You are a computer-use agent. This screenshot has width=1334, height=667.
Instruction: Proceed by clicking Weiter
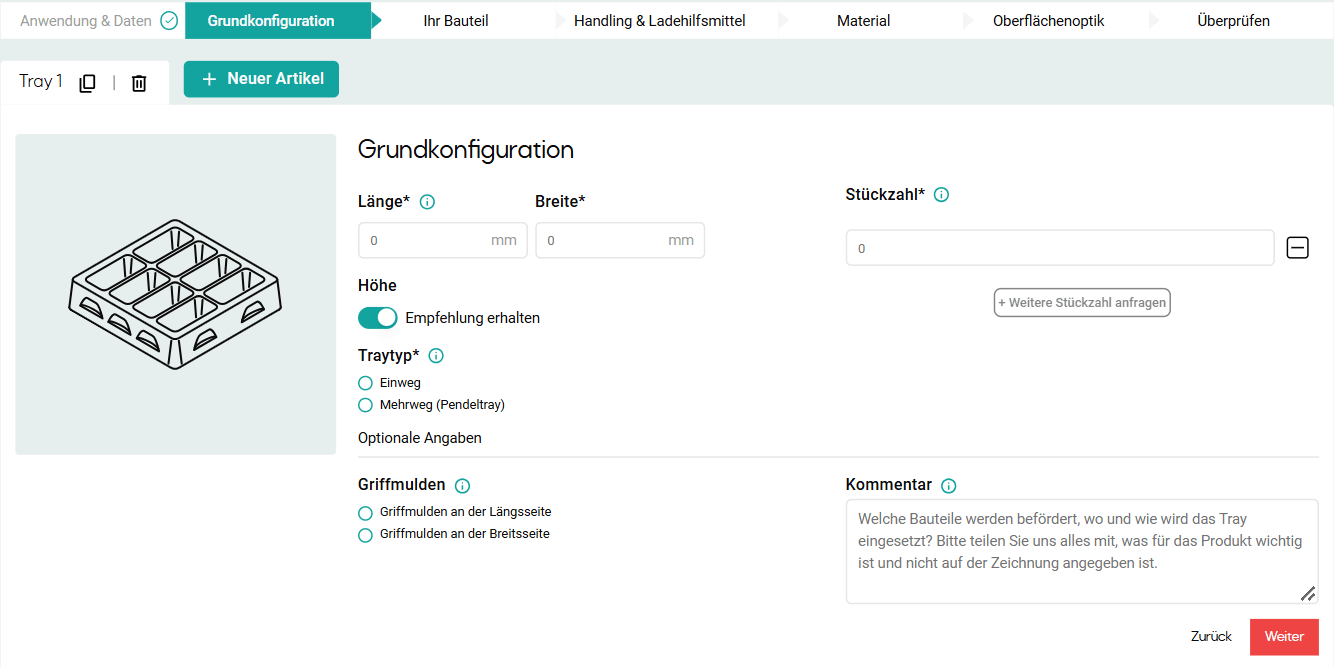(1284, 636)
